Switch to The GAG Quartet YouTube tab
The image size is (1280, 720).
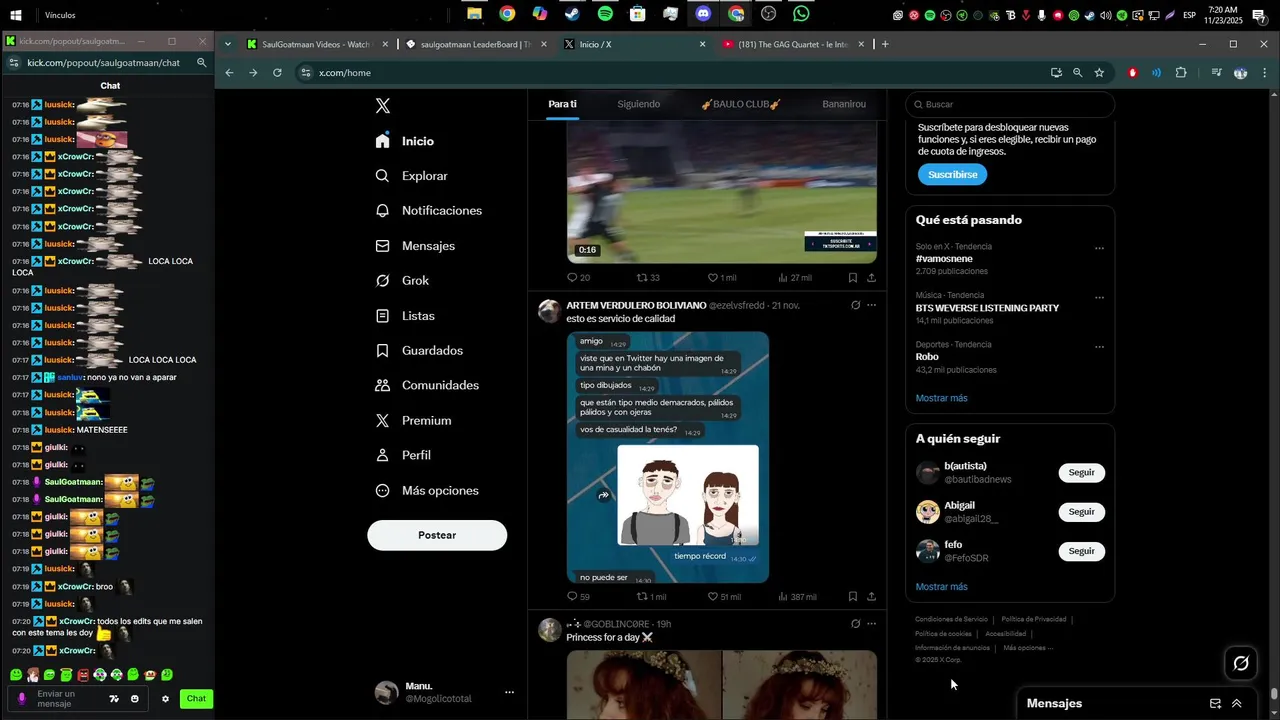coord(792,44)
